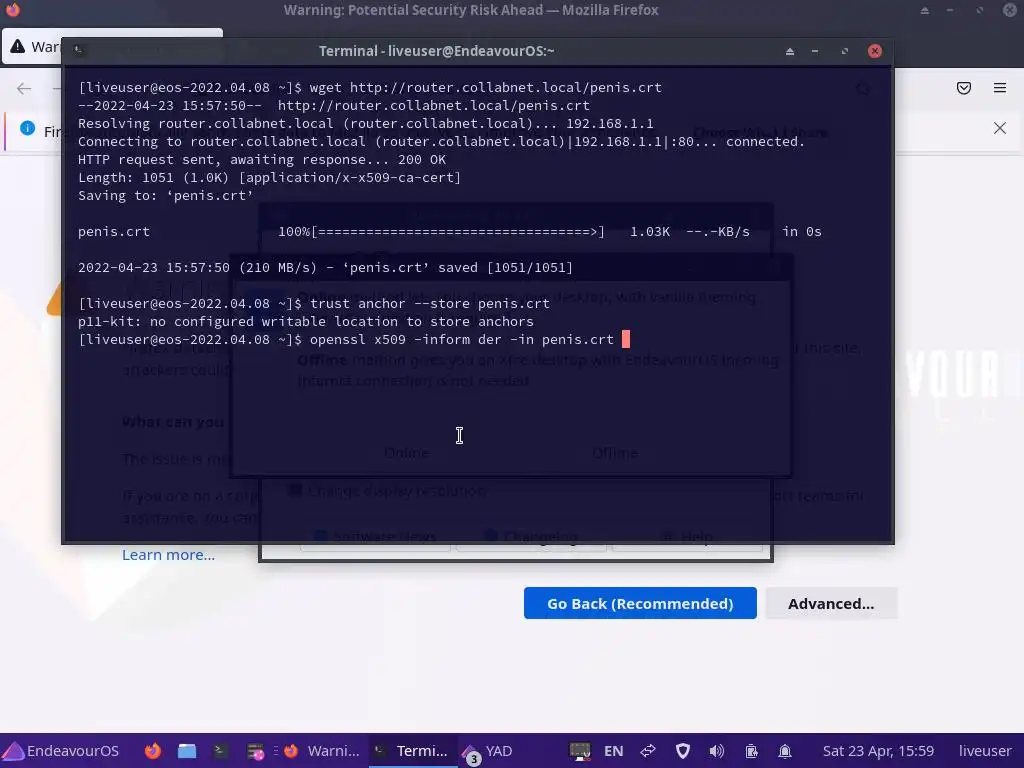Click the 'Saving to: penis.crt' line
1024x768 pixels.
(165, 195)
